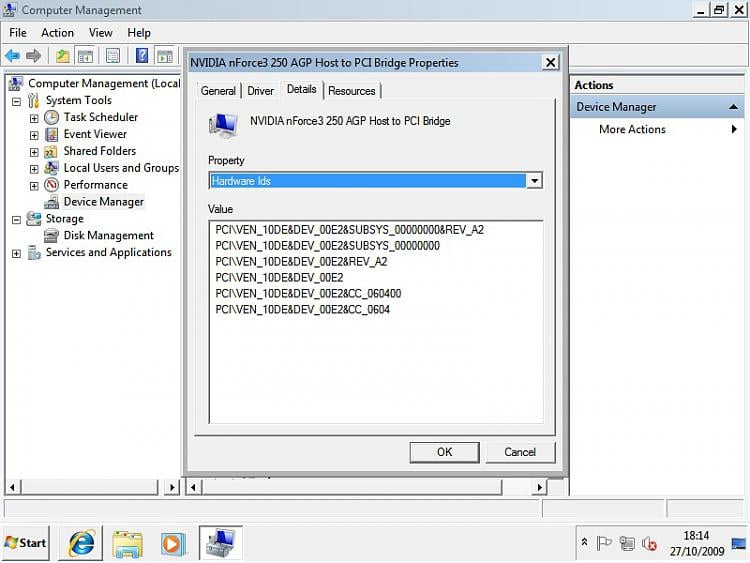Click More Actions in Actions pane

click(x=632, y=129)
